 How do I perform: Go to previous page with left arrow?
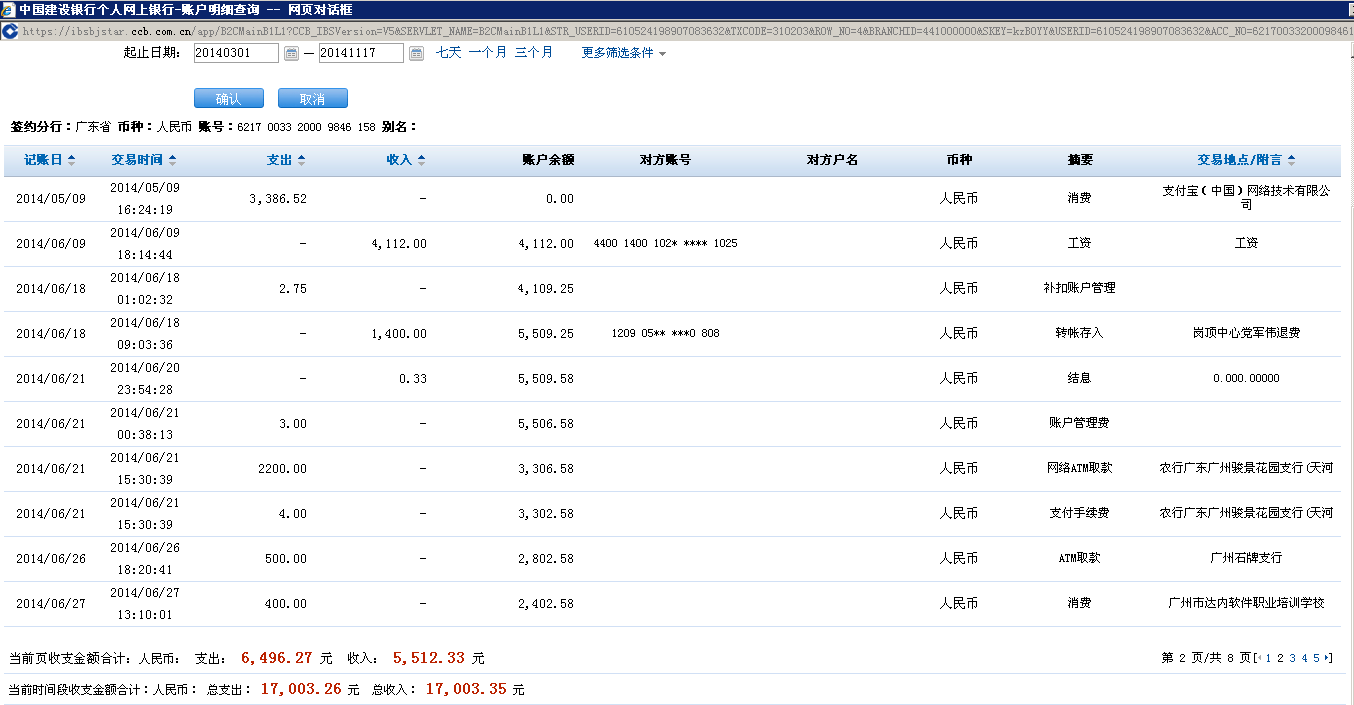pos(1258,658)
